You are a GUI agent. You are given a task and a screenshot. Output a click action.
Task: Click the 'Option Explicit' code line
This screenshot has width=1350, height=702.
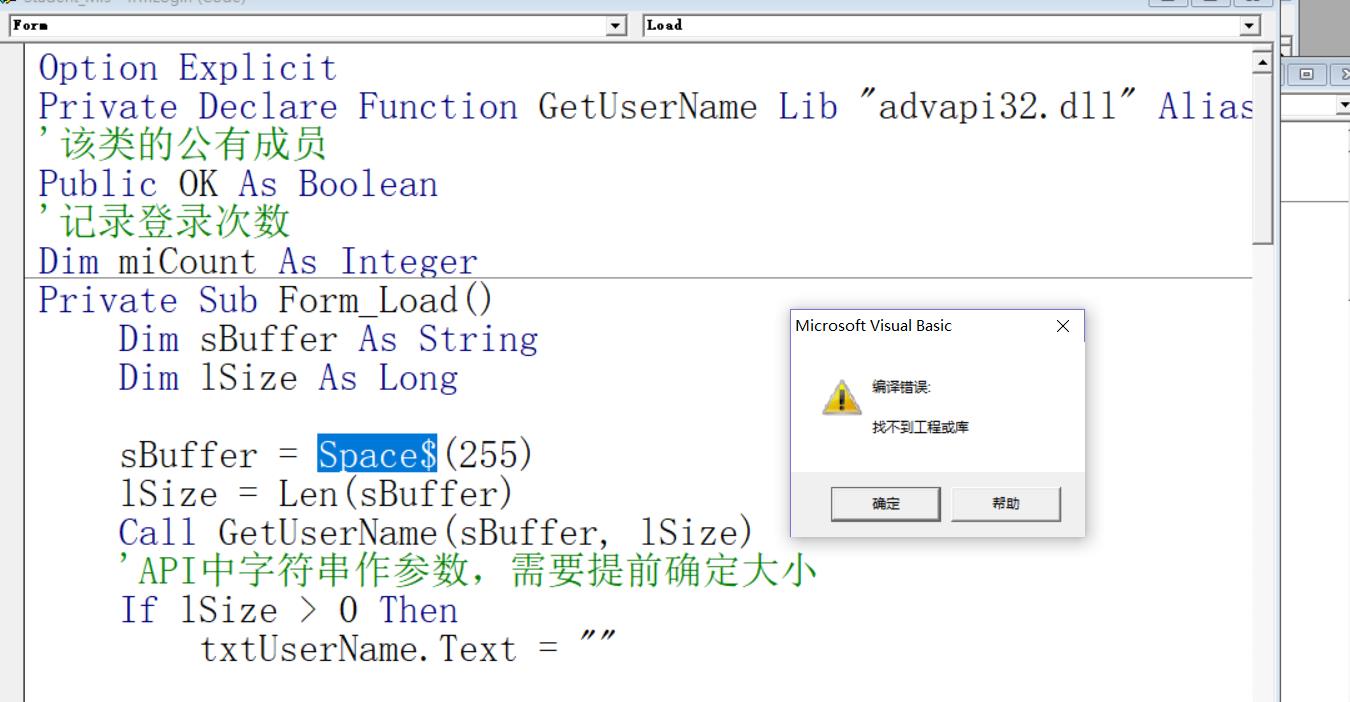click(188, 68)
